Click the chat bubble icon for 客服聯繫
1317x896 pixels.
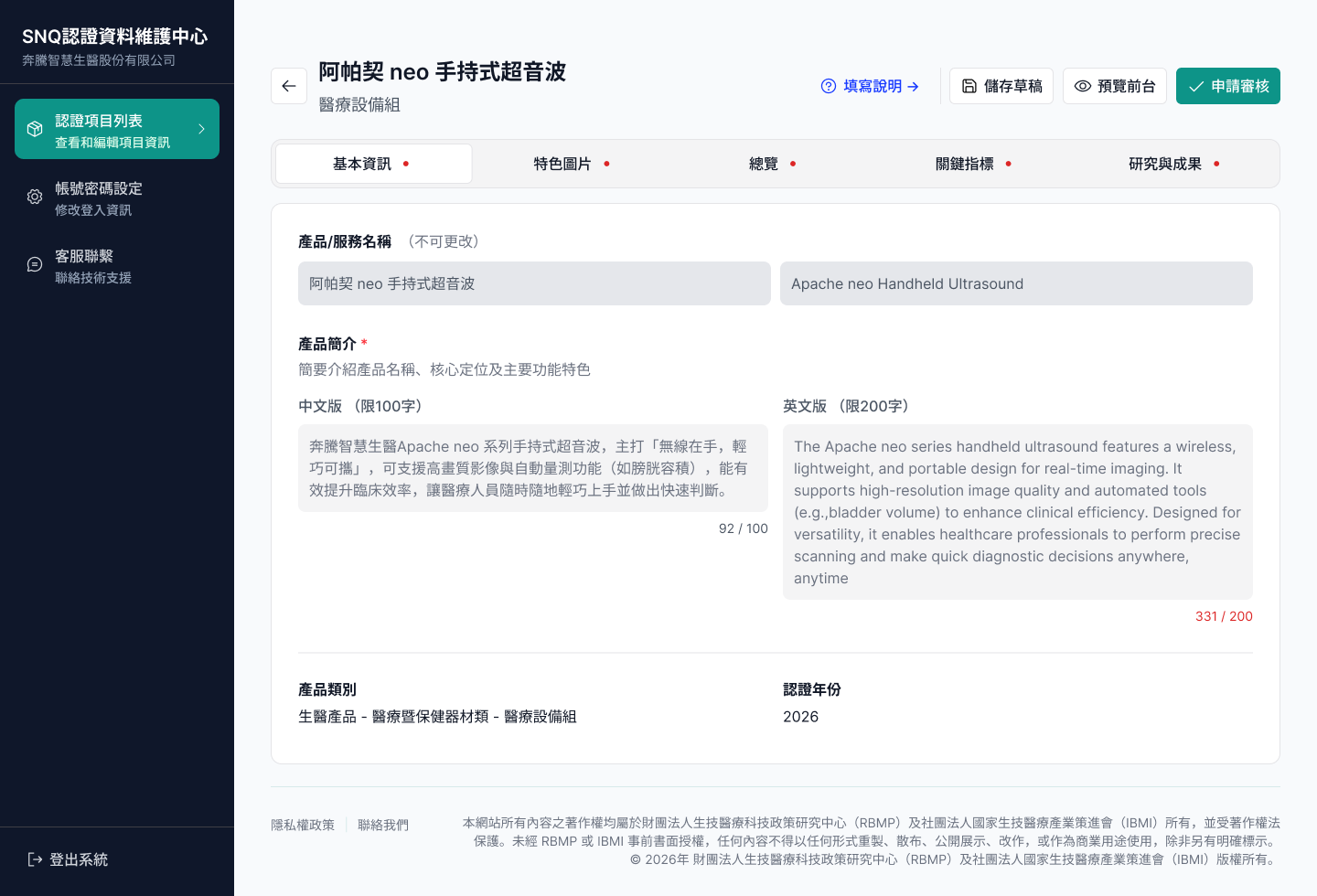tap(34, 263)
